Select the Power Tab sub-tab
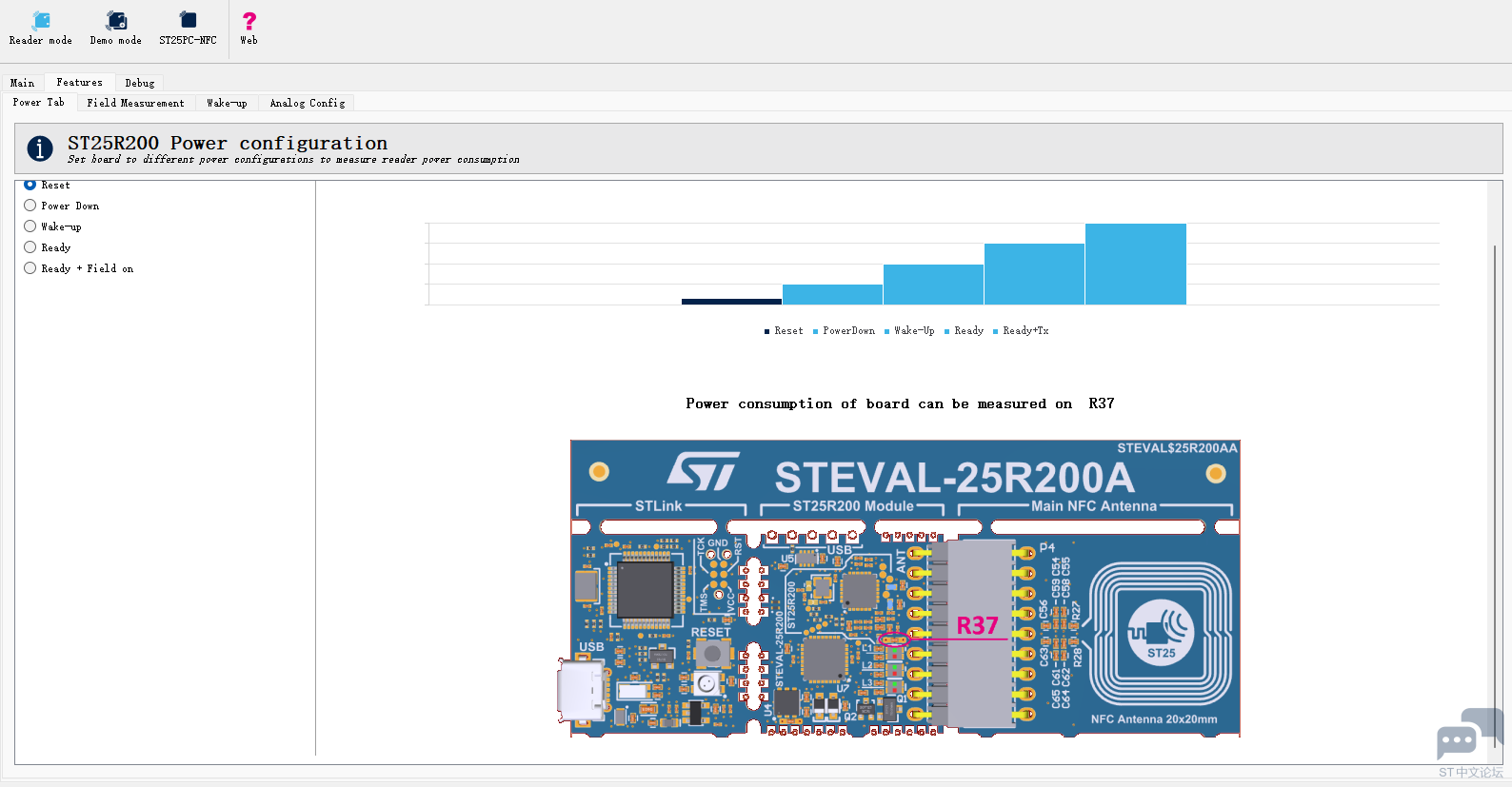Image resolution: width=1512 pixels, height=787 pixels. (39, 102)
